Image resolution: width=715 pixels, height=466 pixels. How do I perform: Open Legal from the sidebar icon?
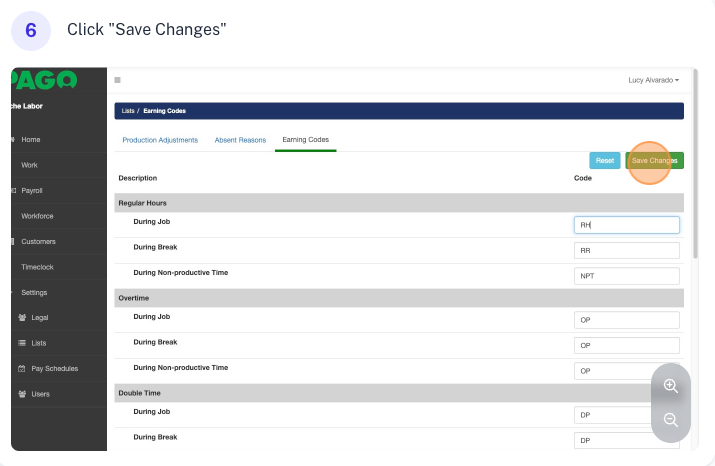pos(22,318)
